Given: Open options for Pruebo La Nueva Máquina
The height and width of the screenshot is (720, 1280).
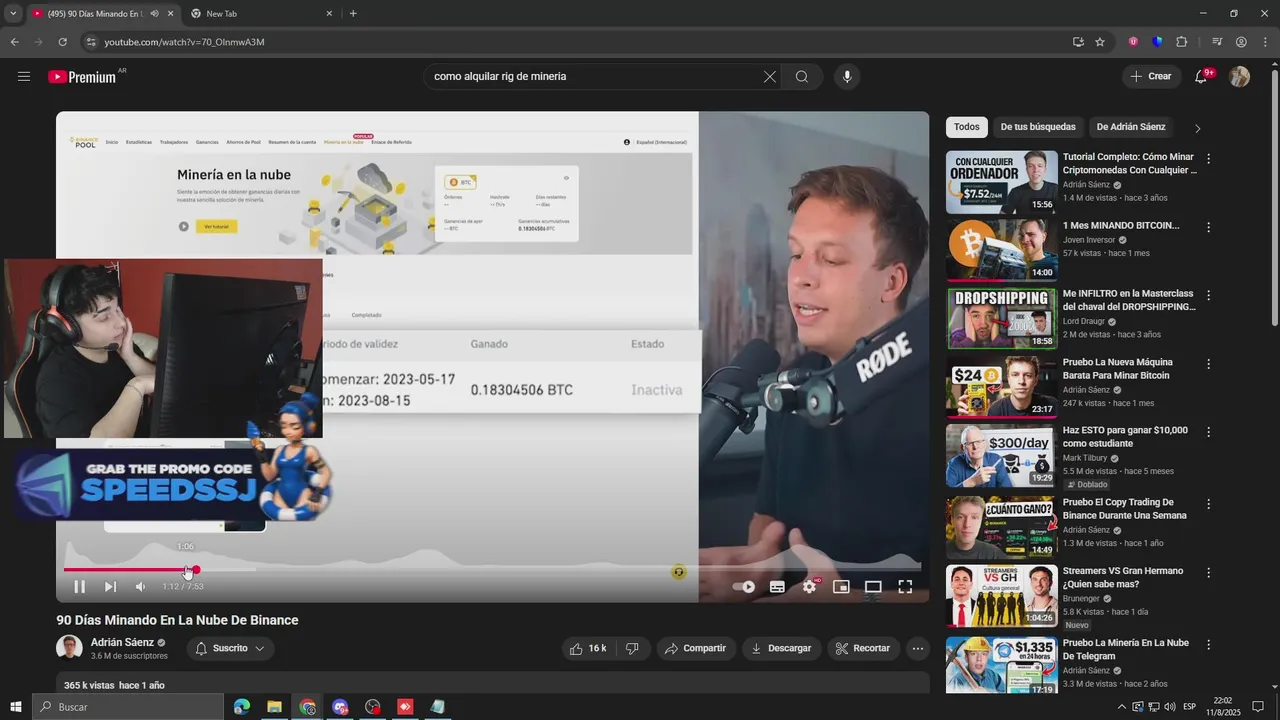Looking at the screenshot, I should pos(1208,364).
